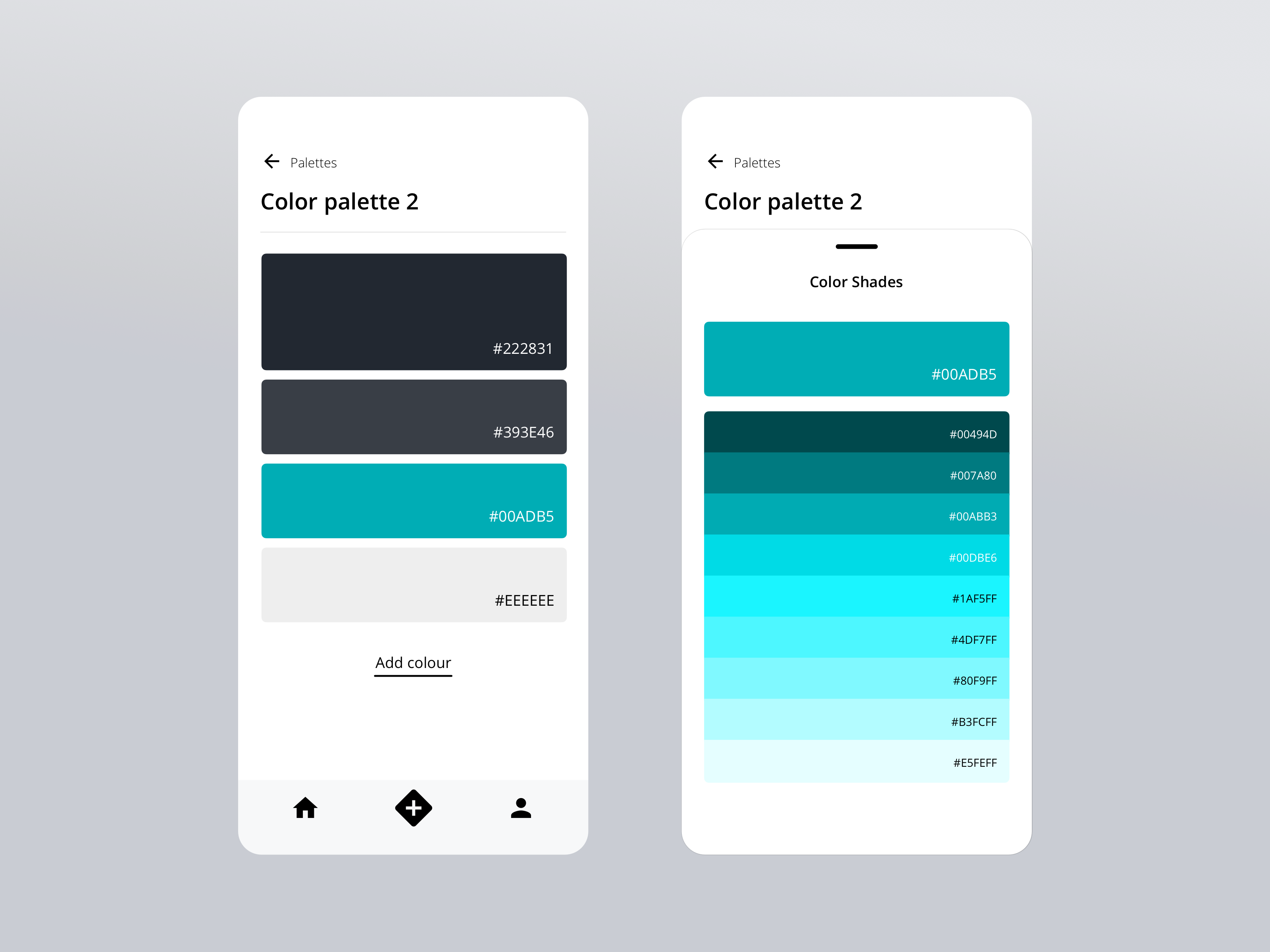Click the back arrow next to Palettes

pos(273,161)
